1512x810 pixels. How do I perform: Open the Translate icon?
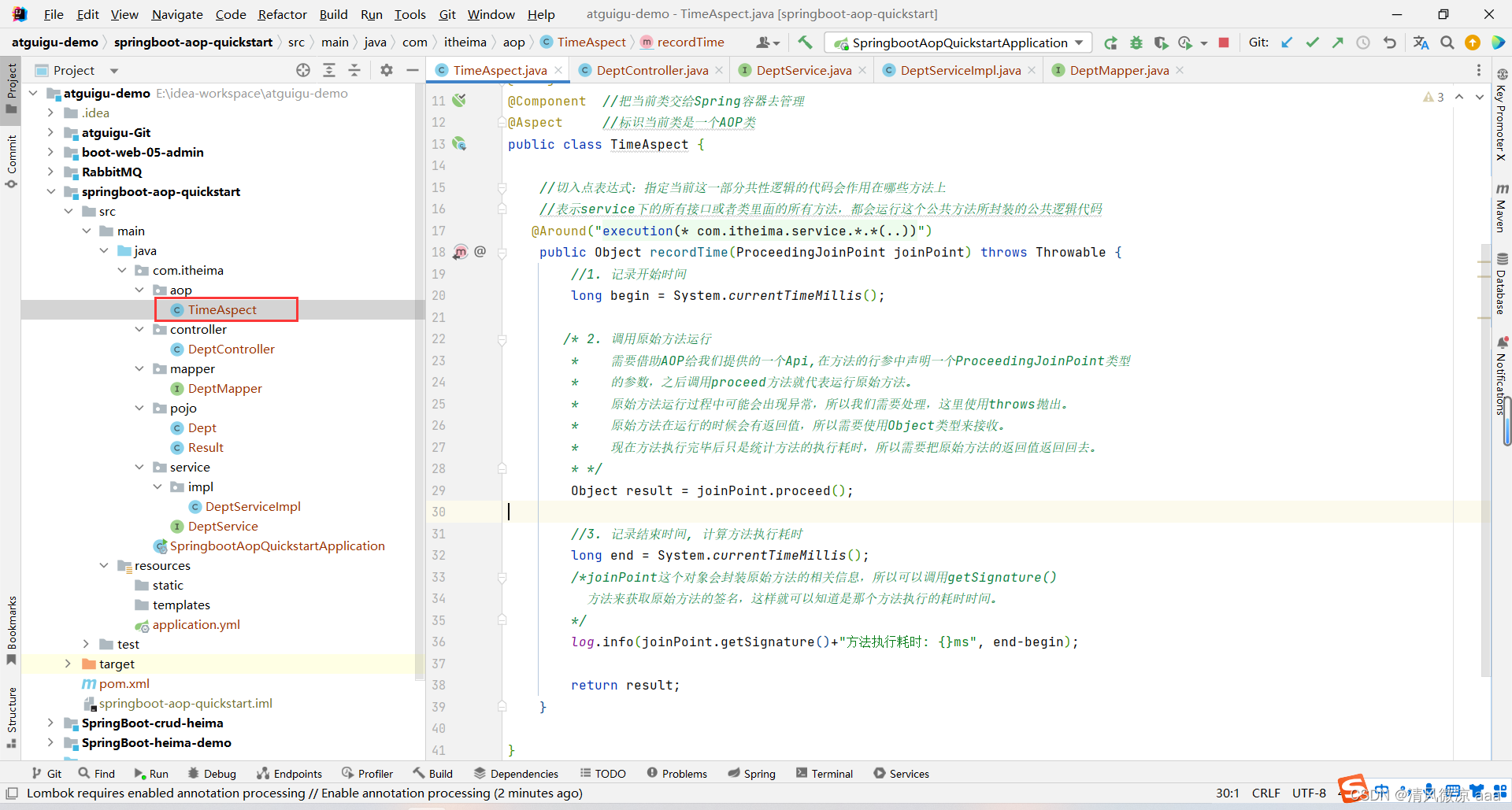(x=1421, y=43)
